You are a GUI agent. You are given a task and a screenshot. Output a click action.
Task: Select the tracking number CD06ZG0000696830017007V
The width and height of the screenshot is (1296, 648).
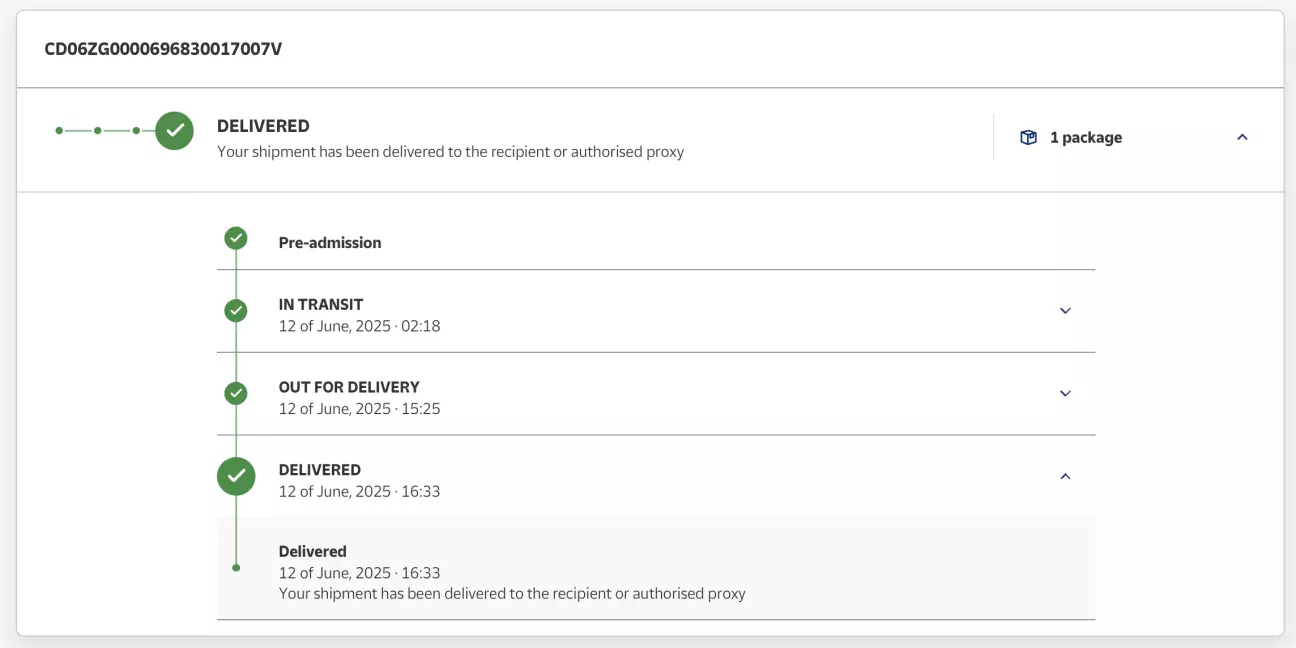pos(163,48)
